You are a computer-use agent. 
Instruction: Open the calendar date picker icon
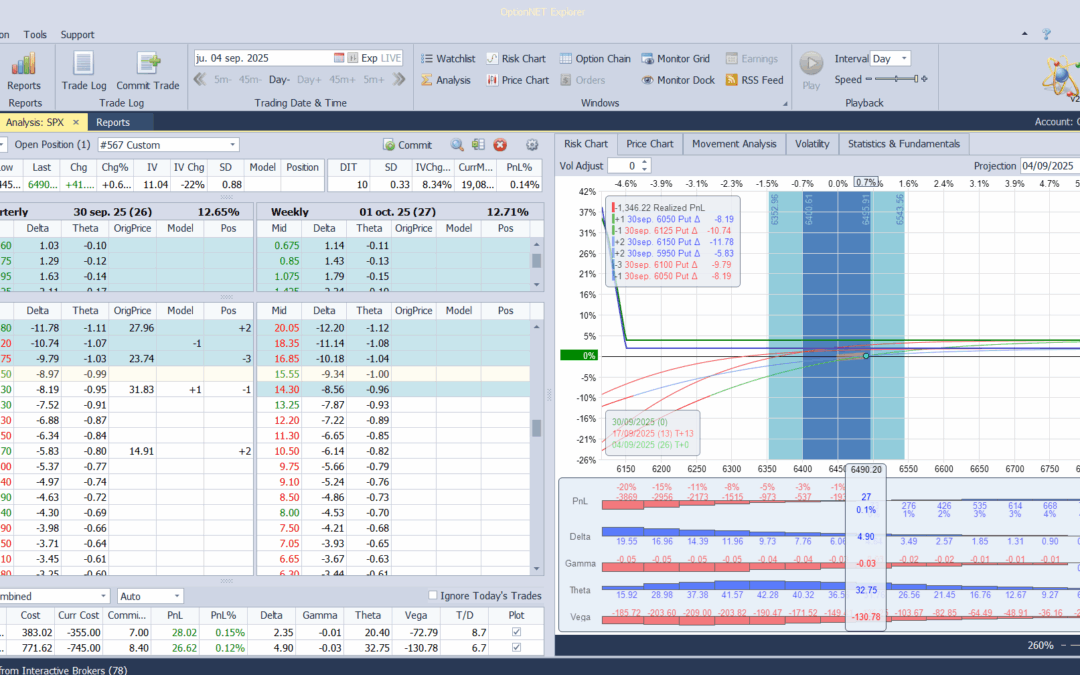[339, 58]
